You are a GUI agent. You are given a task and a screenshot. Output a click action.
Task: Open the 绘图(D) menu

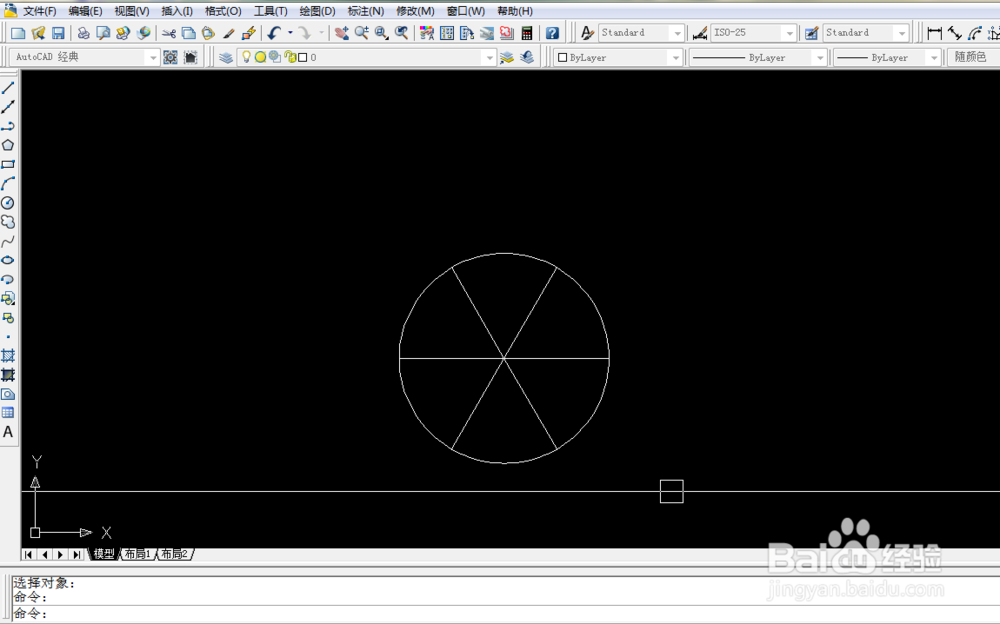coord(317,11)
